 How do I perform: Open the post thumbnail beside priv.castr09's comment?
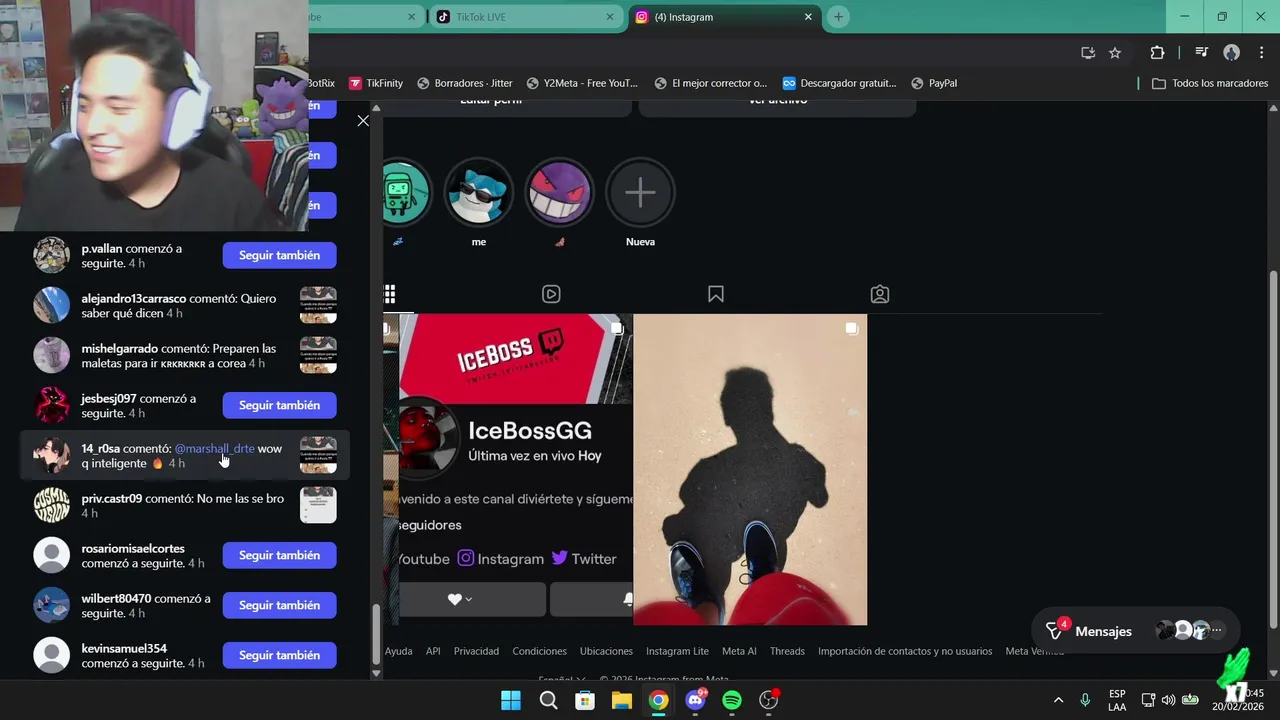coord(318,505)
